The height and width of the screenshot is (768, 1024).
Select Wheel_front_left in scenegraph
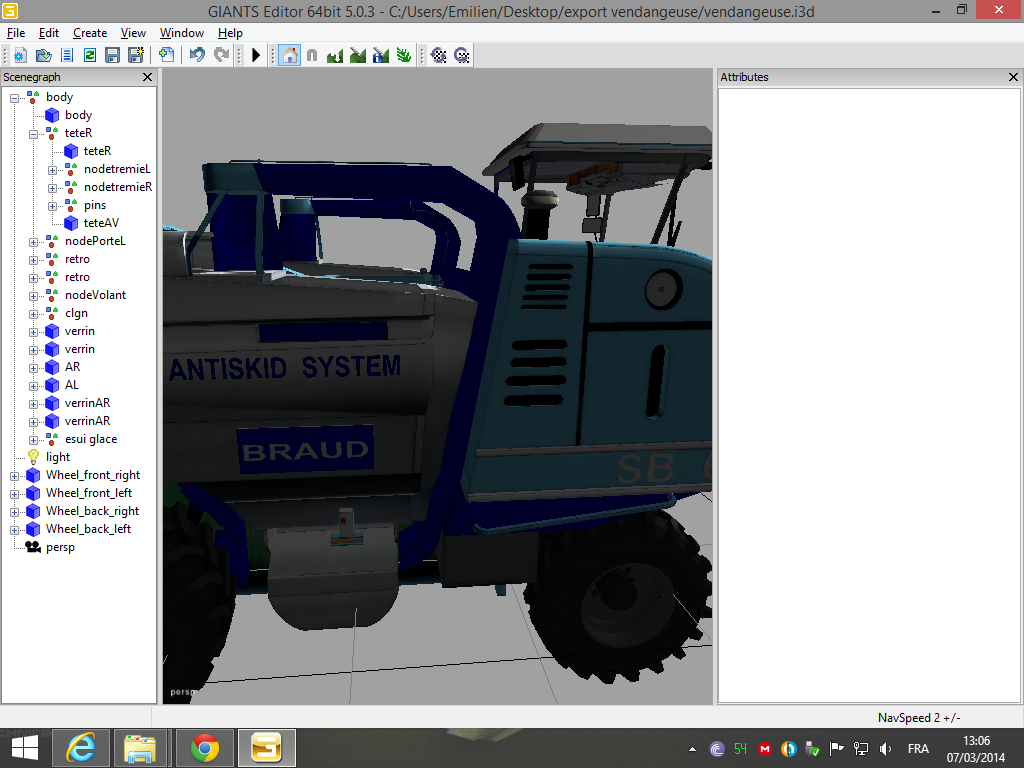click(89, 493)
